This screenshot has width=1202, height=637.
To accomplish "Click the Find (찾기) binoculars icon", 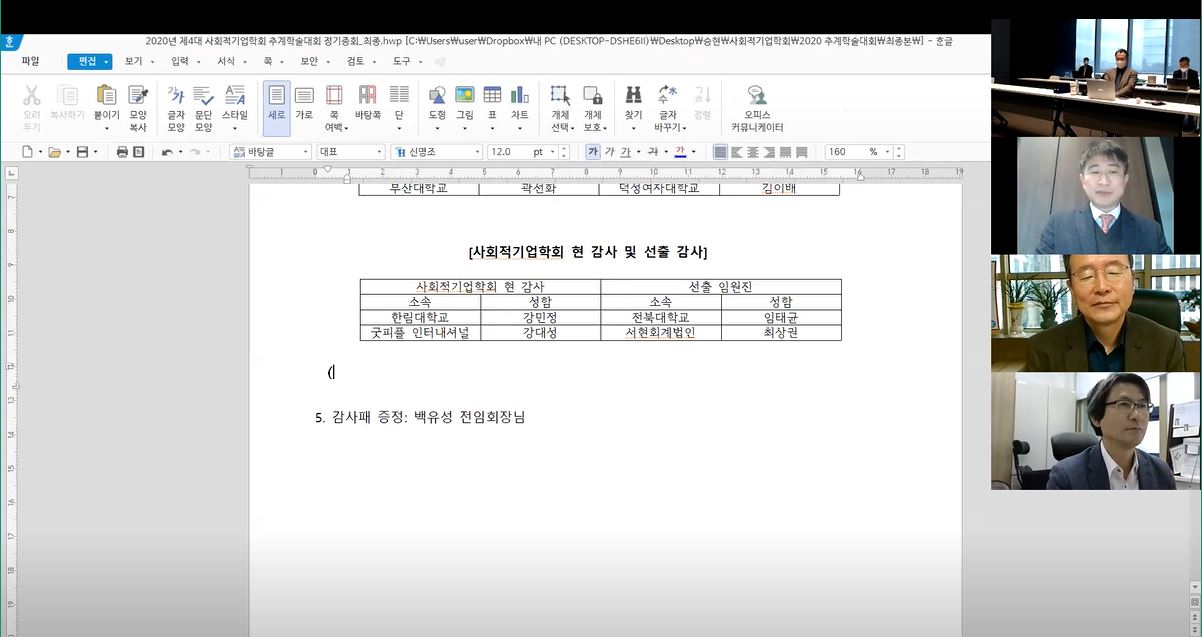I will click(633, 96).
